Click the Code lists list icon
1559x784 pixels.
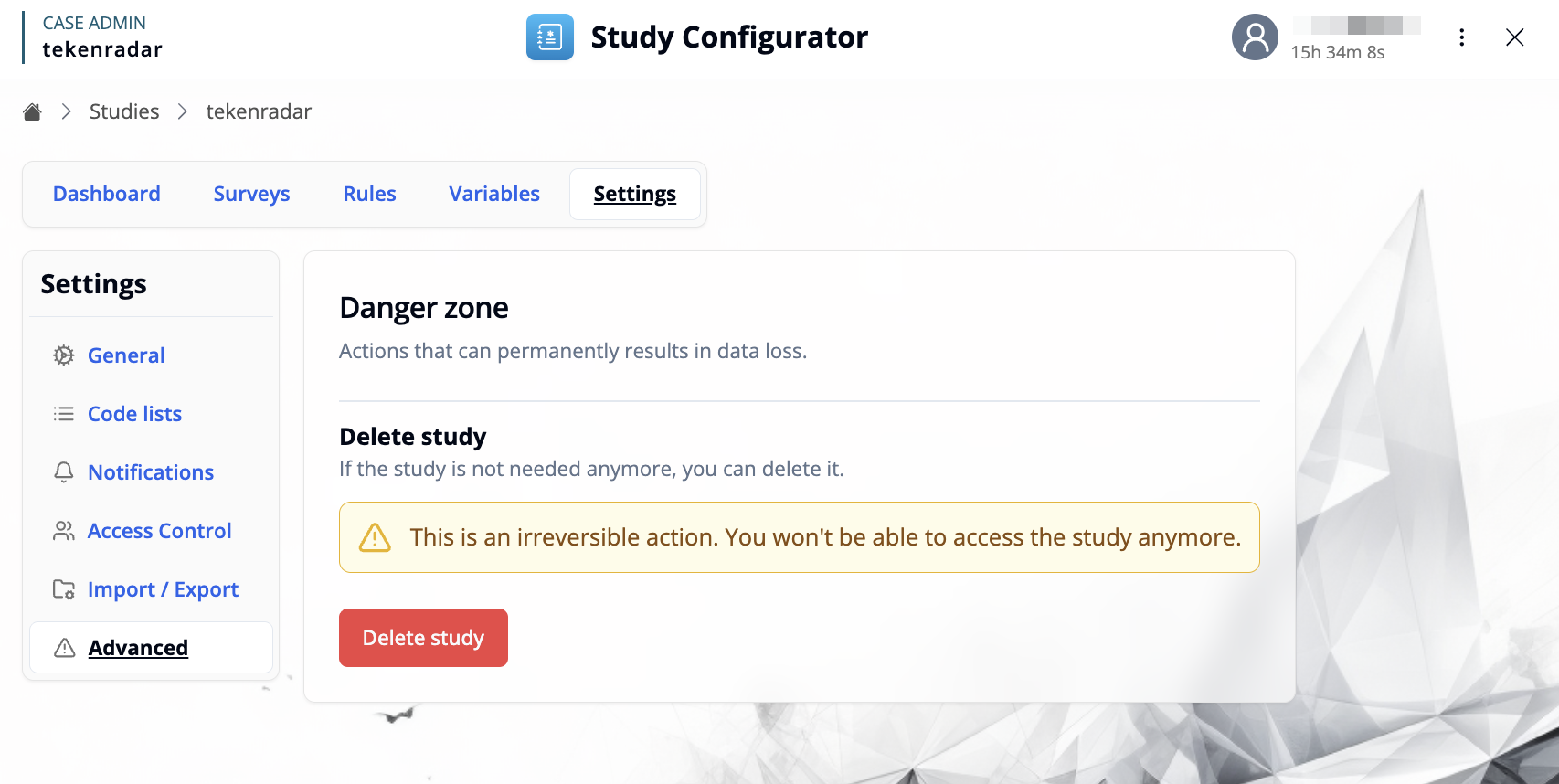tap(63, 414)
